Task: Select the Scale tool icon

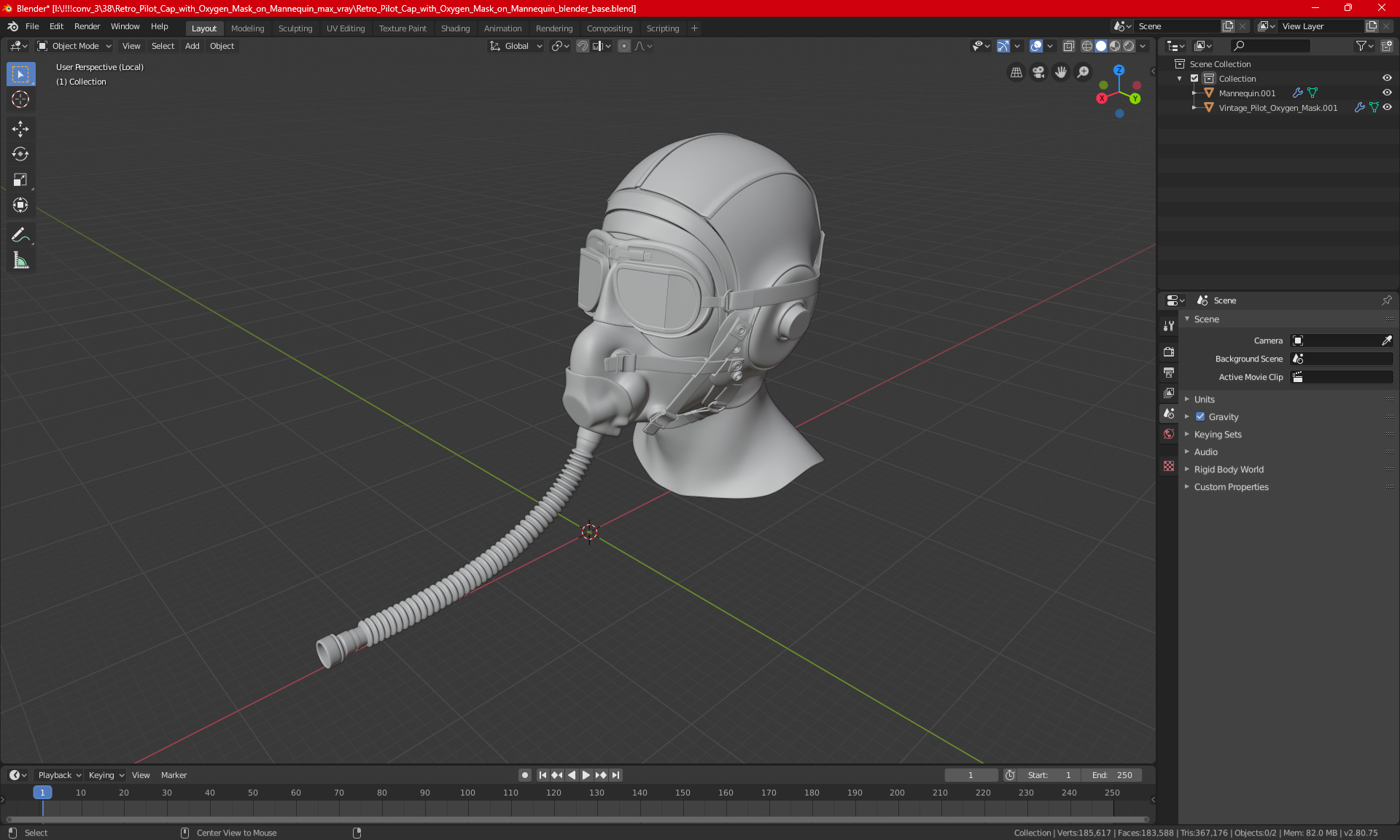Action: 20,180
